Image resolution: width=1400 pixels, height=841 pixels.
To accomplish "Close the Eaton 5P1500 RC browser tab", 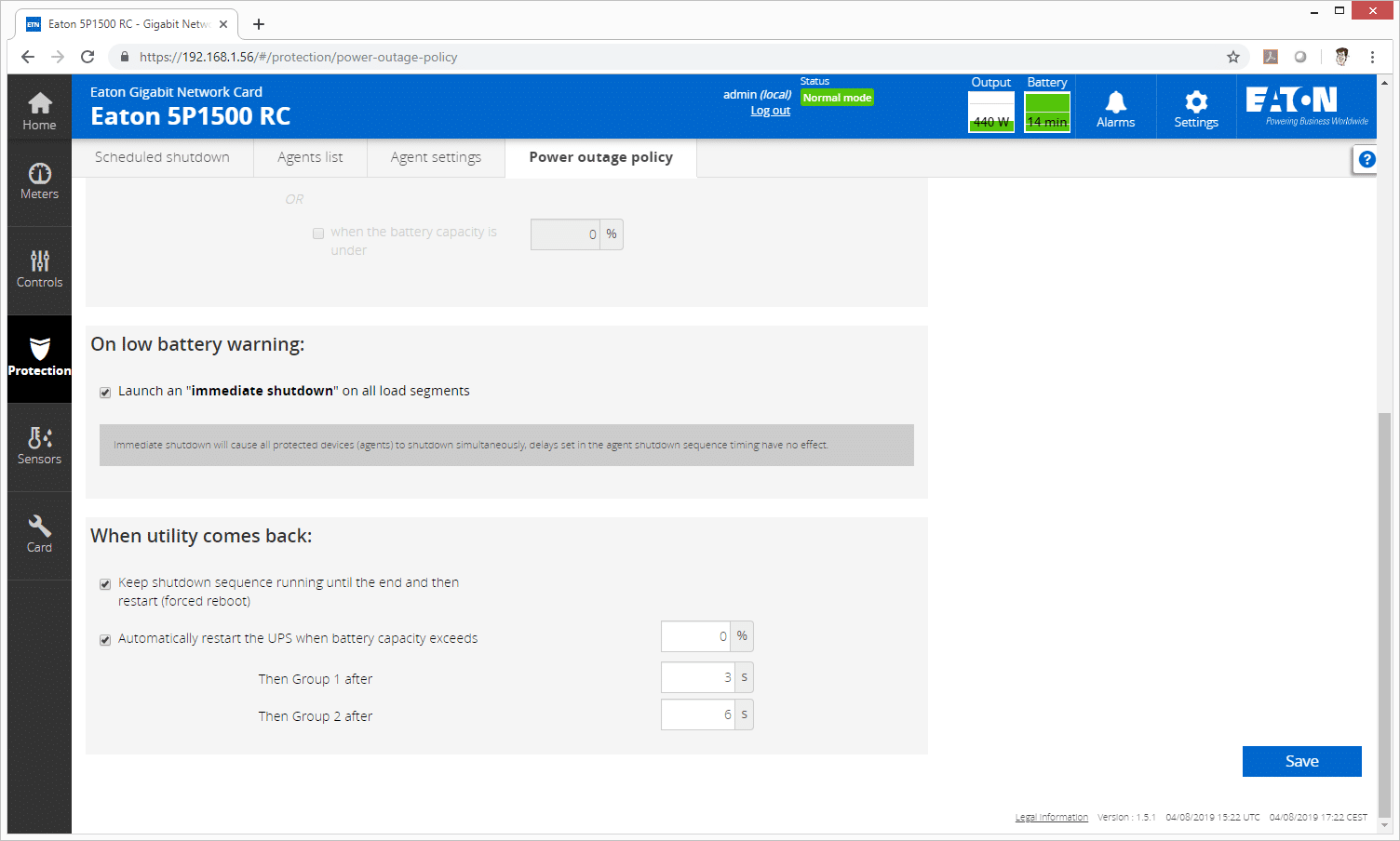I will (223, 24).
